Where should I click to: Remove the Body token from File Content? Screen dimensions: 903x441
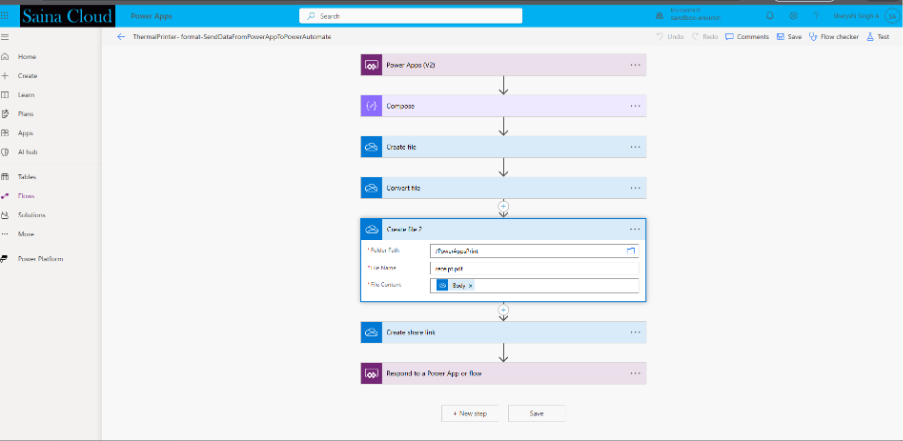click(x=471, y=285)
